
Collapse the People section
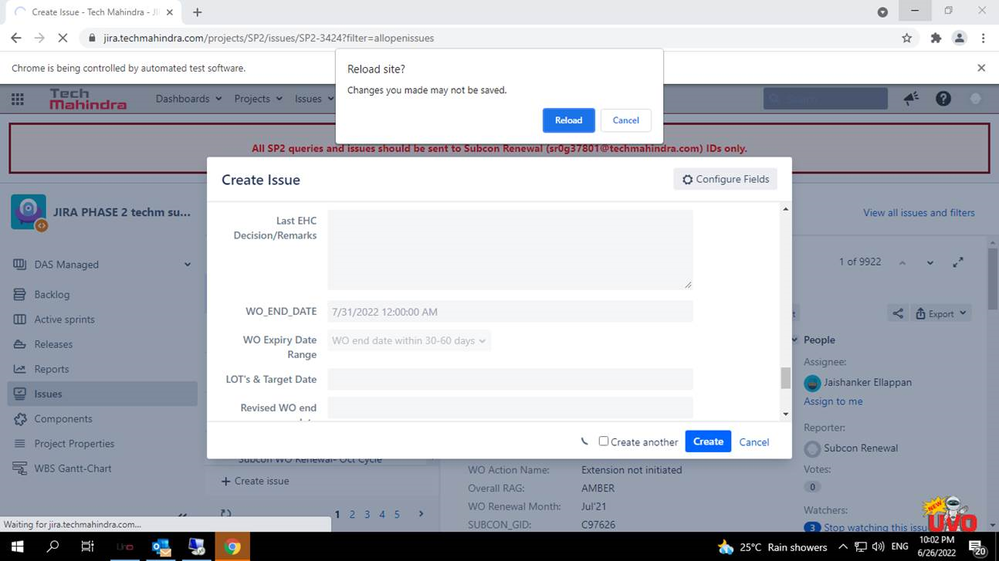coord(795,340)
